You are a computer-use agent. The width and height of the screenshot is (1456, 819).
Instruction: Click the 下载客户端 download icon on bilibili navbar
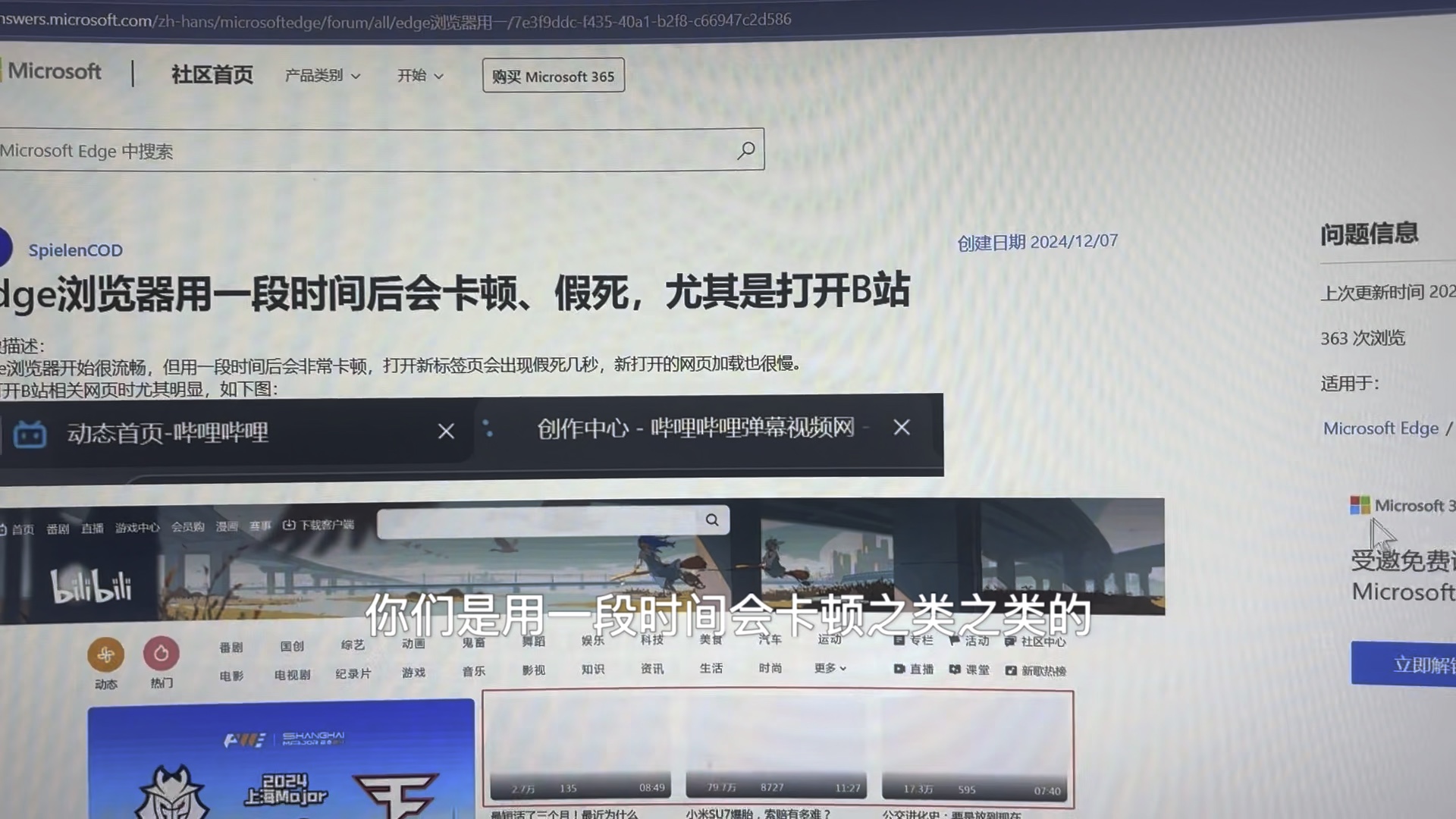290,525
